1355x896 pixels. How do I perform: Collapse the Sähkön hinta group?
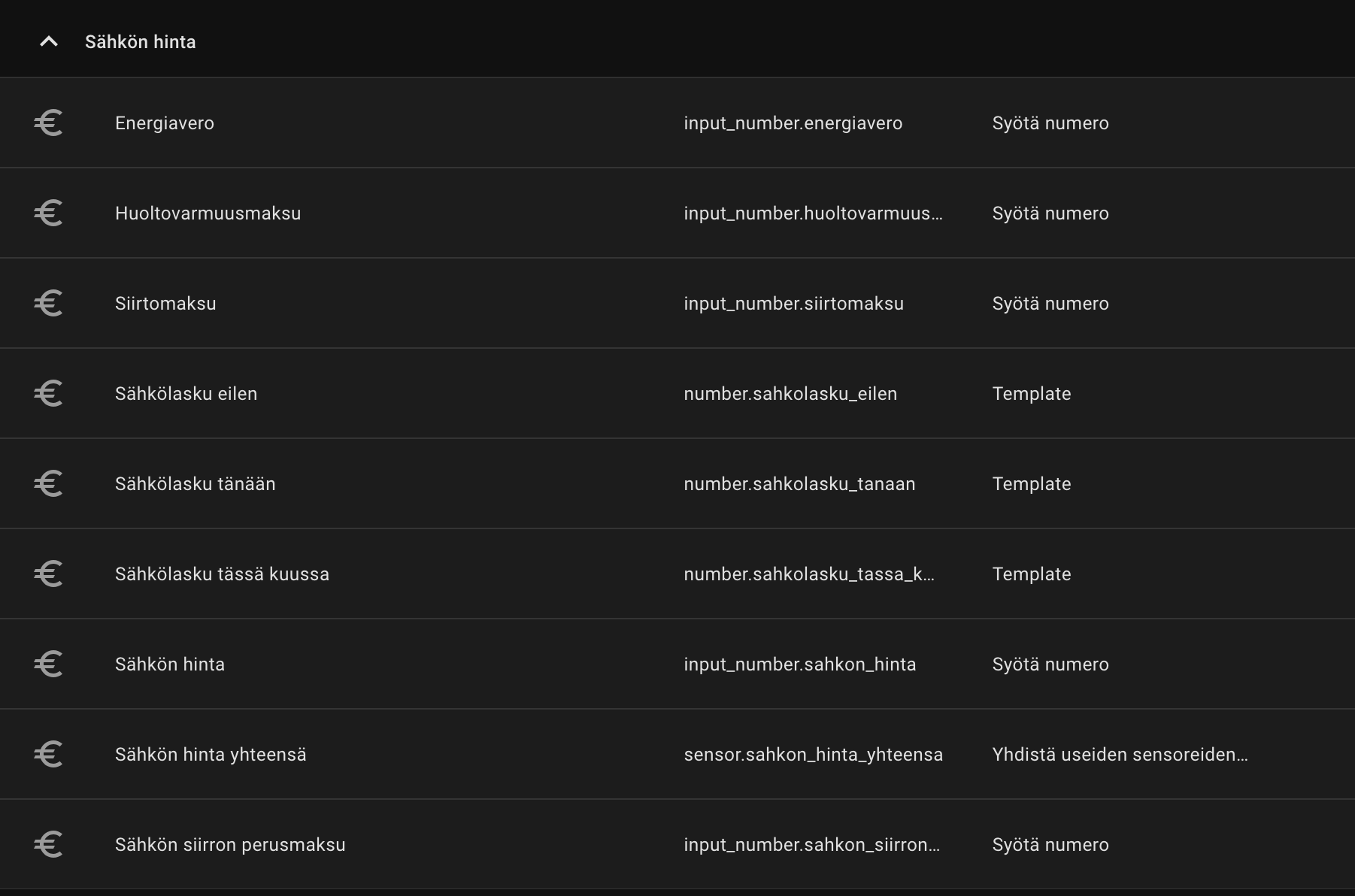(x=49, y=42)
